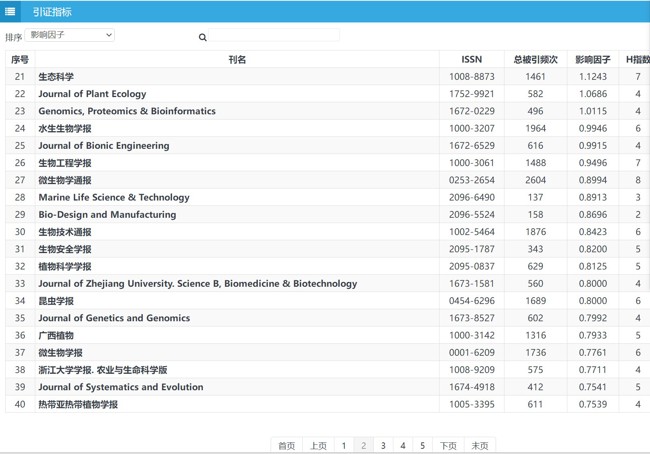Jump to page 5
Viewport: 650px width, 454px height.
422,446
